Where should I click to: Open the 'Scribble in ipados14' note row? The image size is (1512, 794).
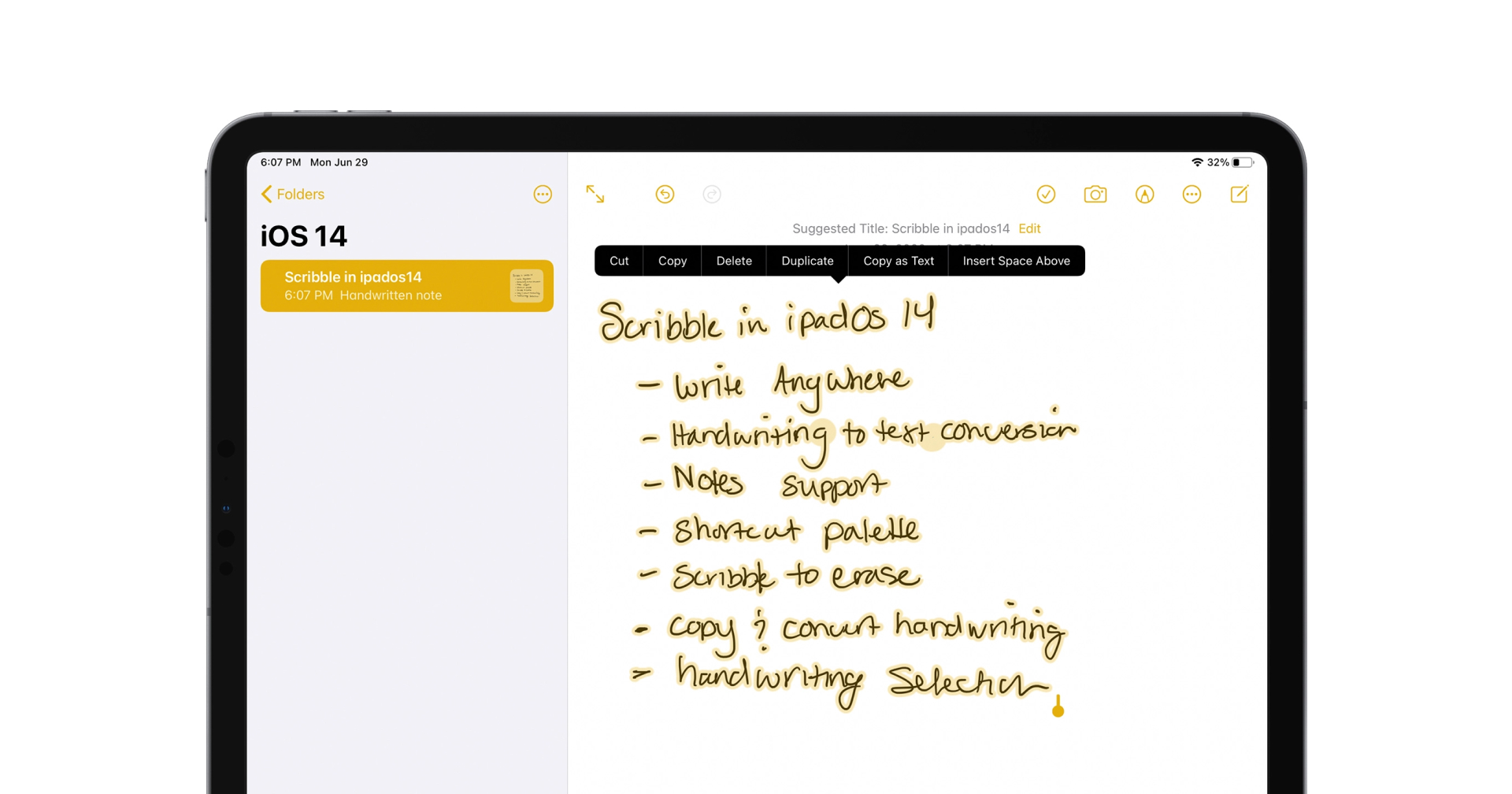click(x=407, y=286)
